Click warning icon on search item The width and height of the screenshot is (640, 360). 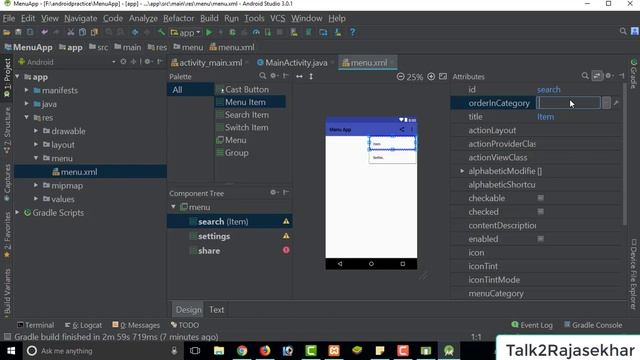pyautogui.click(x=286, y=221)
